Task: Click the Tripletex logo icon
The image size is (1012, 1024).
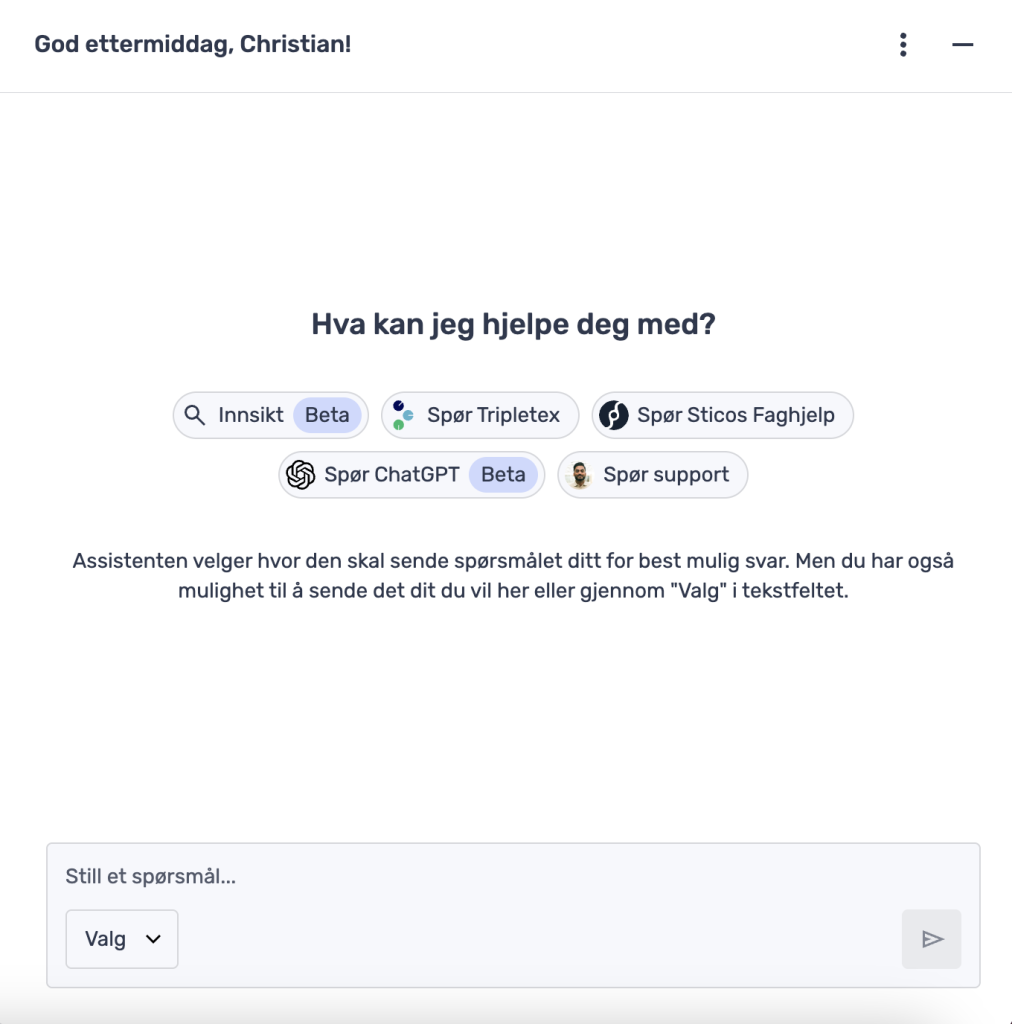Action: coord(403,414)
